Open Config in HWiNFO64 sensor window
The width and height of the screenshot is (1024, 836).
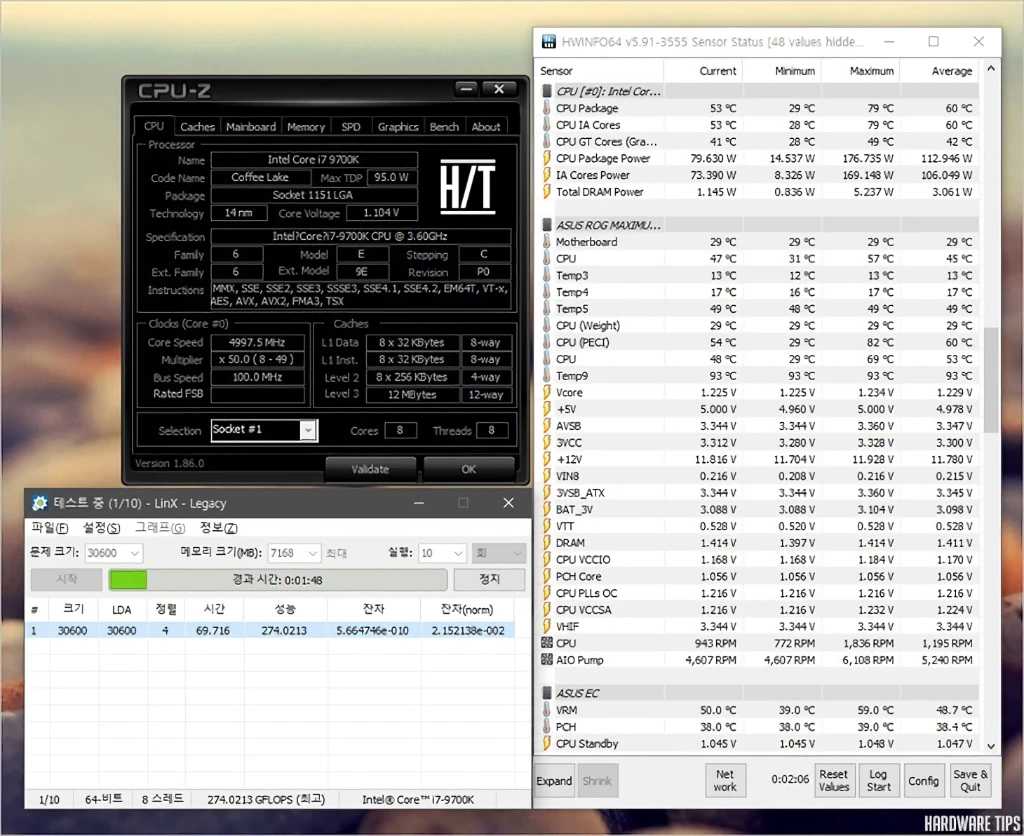click(923, 780)
